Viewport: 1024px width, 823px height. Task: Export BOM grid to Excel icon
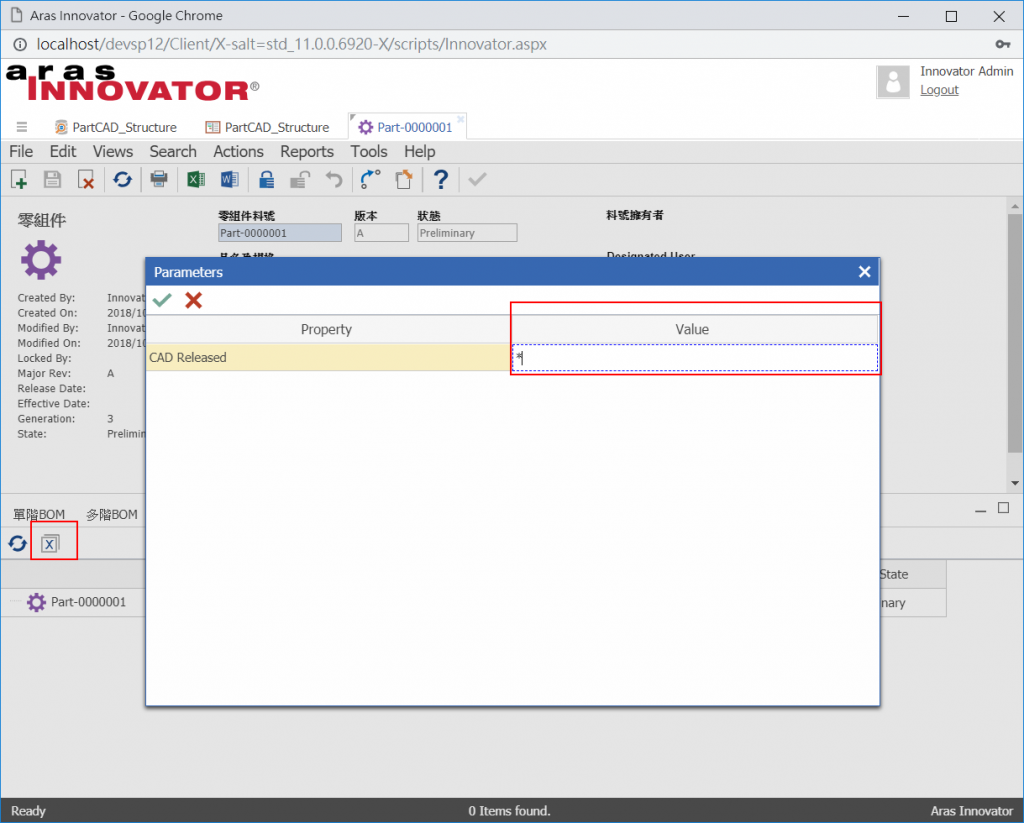pyautogui.click(x=50, y=543)
